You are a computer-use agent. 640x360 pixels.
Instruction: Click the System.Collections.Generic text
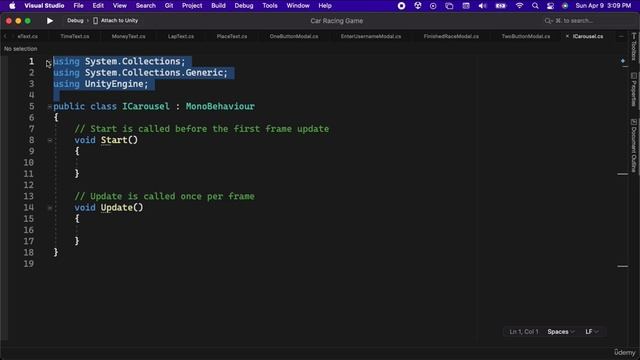pos(156,73)
